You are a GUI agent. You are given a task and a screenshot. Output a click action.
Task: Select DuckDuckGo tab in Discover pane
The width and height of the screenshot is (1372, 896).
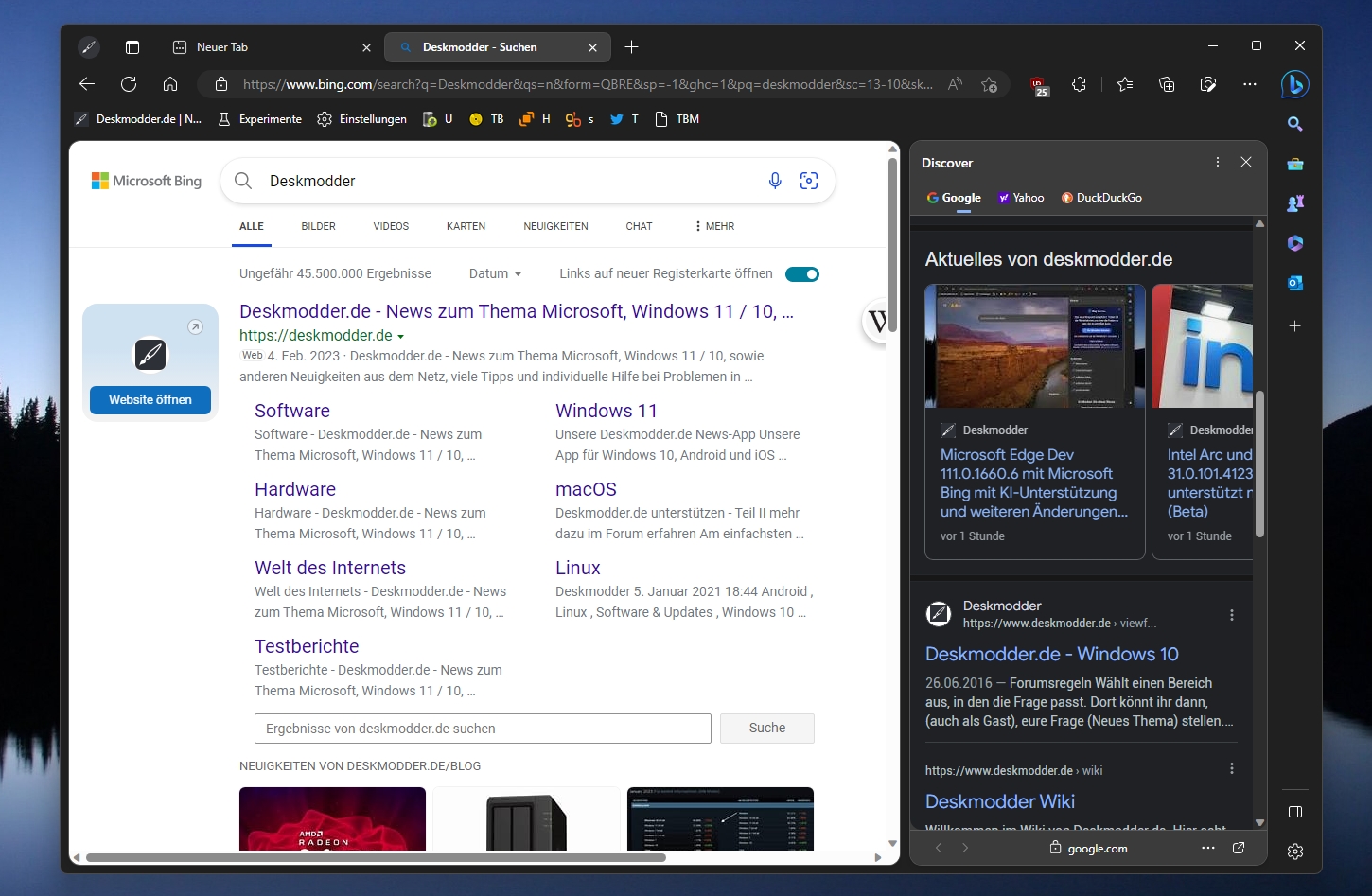(1101, 198)
